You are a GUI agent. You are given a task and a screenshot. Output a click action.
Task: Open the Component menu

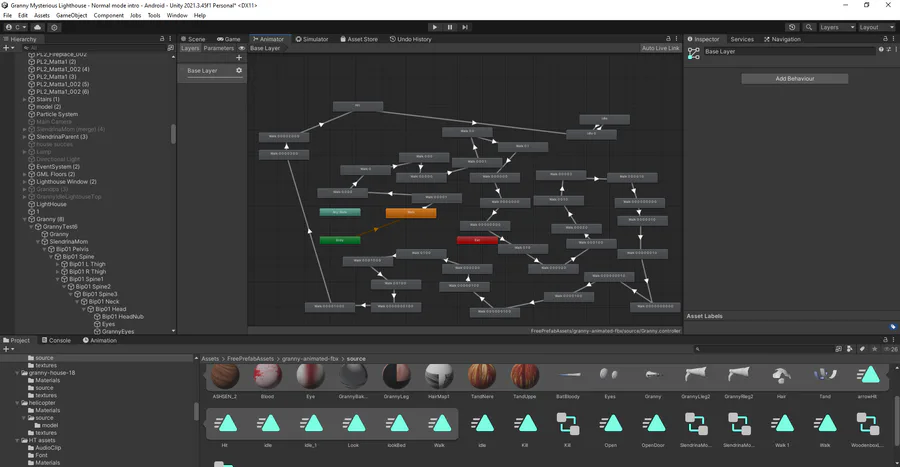coord(108,15)
